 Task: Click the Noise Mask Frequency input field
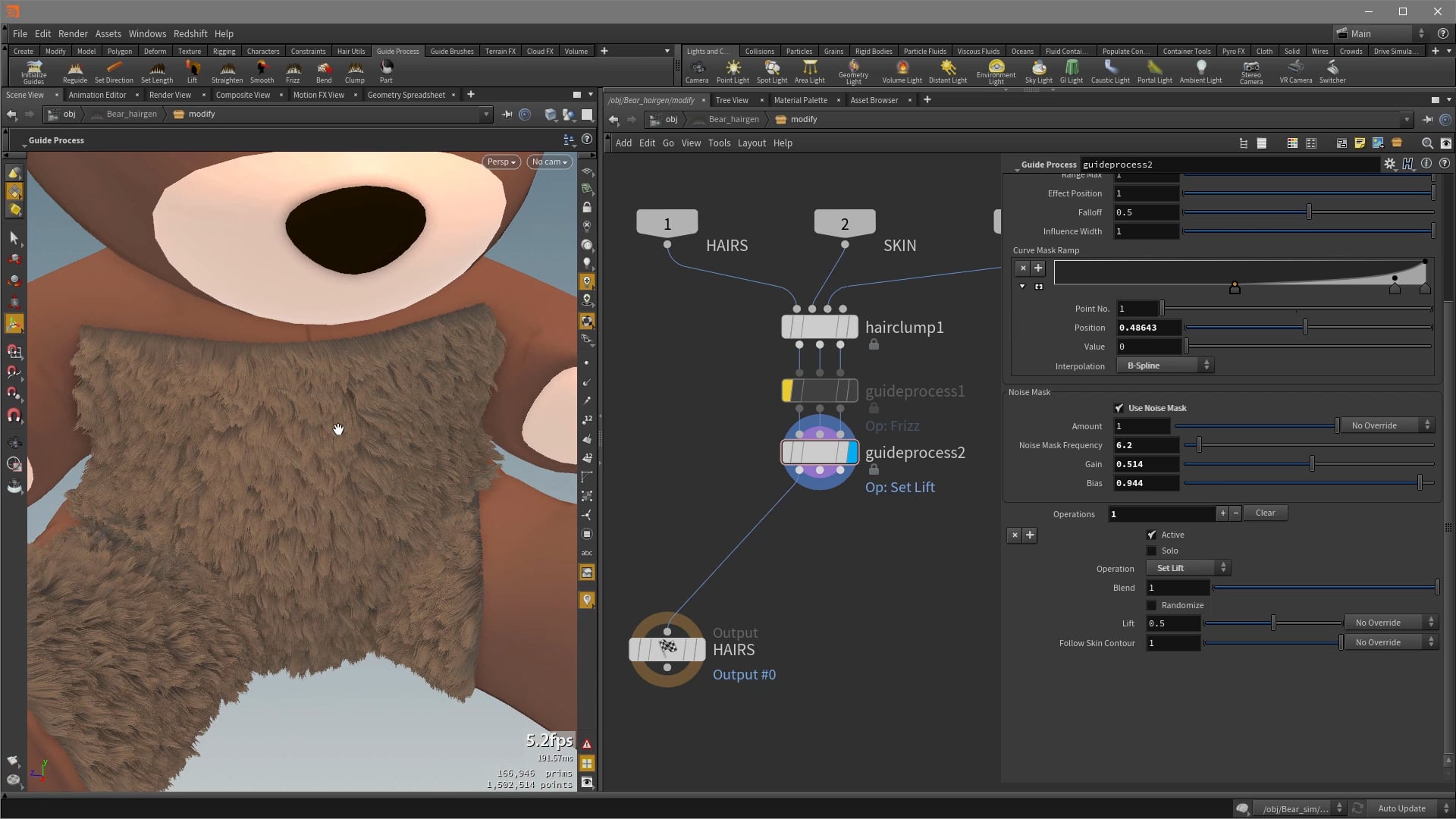(1146, 445)
